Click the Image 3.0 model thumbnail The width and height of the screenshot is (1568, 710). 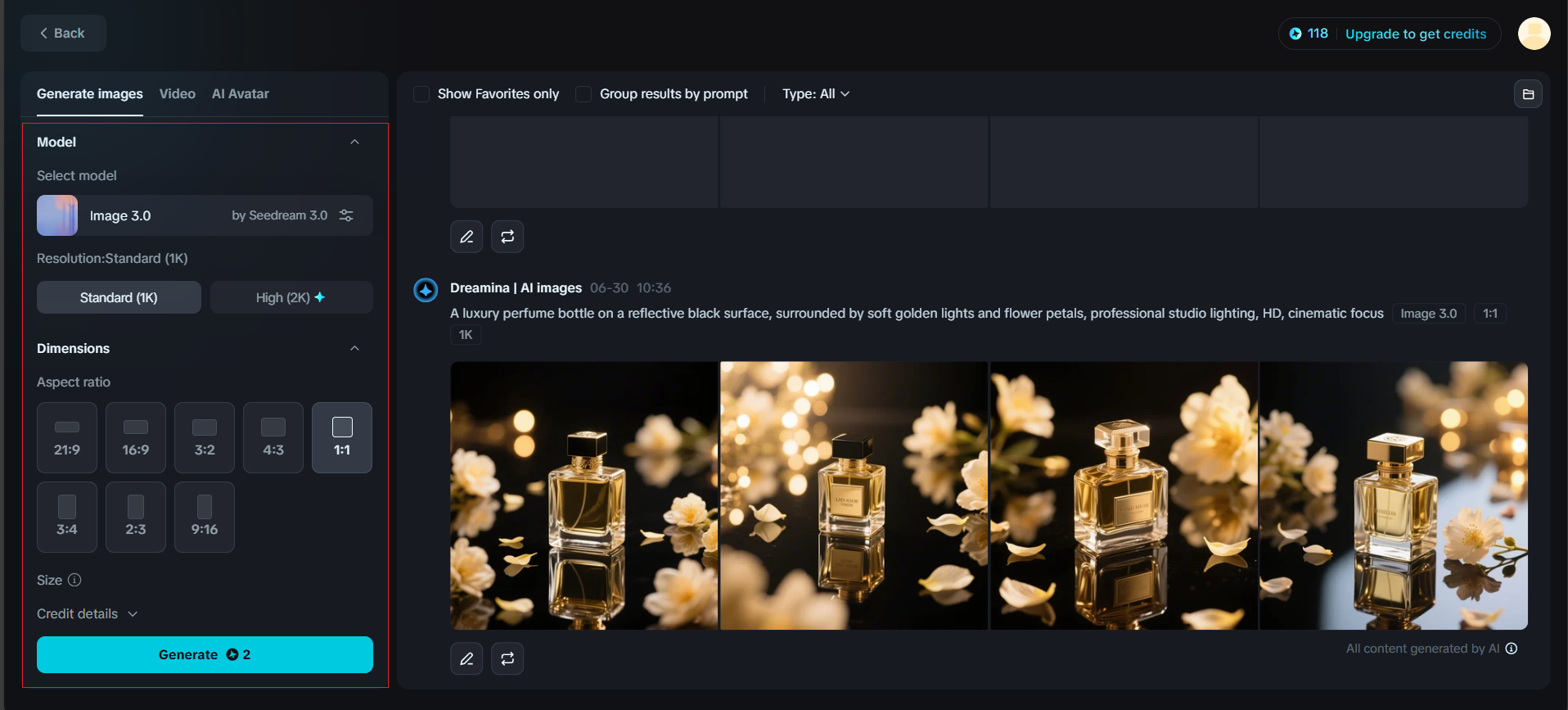57,215
